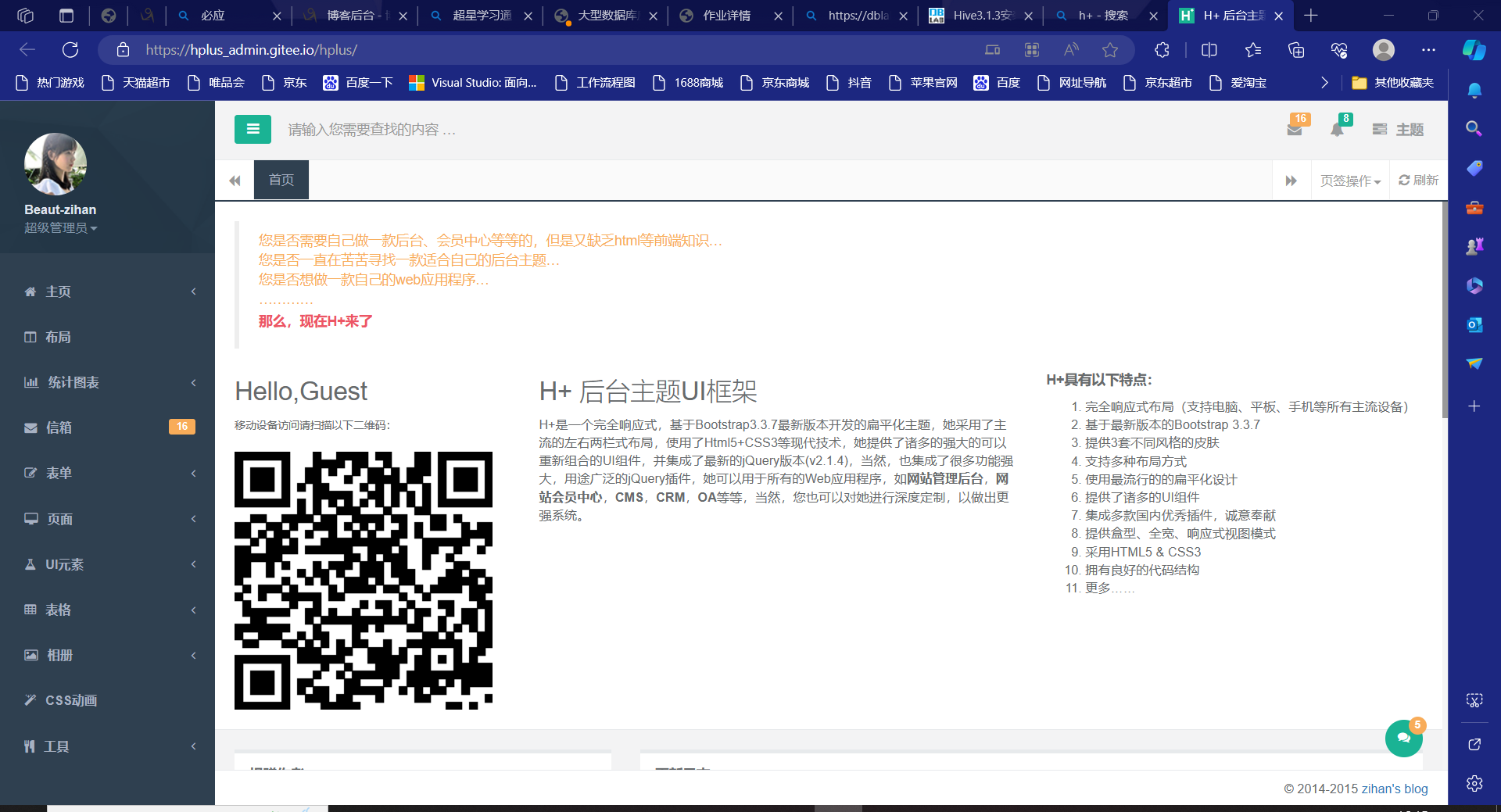Open a new browser tab

pyautogui.click(x=1311, y=16)
